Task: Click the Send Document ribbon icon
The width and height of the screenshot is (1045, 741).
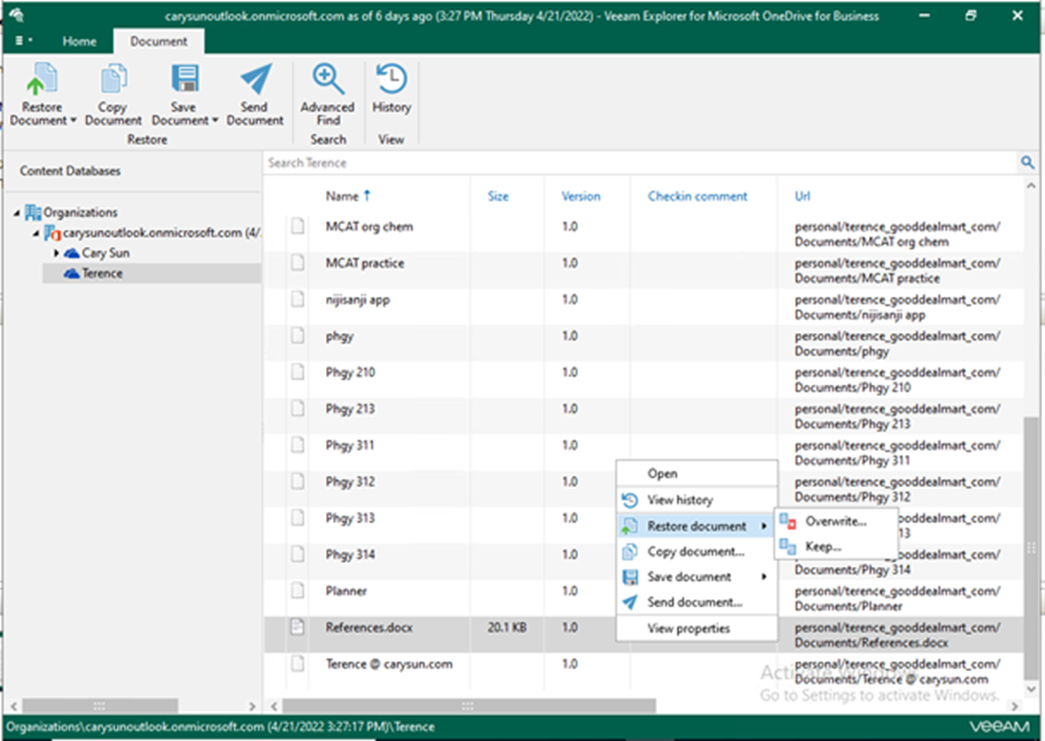Action: [256, 79]
